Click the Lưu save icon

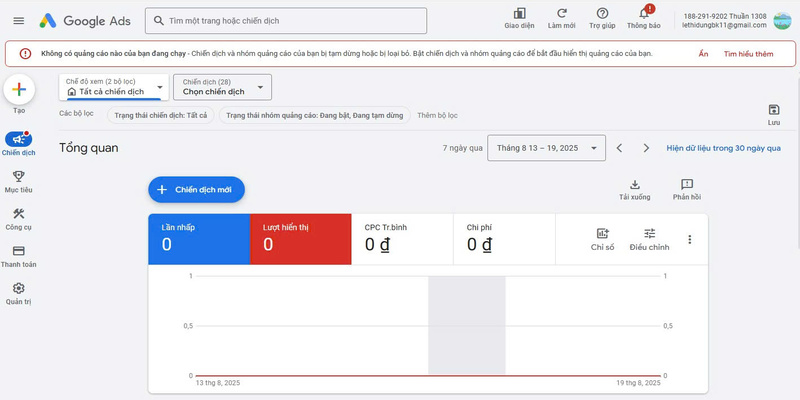tap(773, 110)
